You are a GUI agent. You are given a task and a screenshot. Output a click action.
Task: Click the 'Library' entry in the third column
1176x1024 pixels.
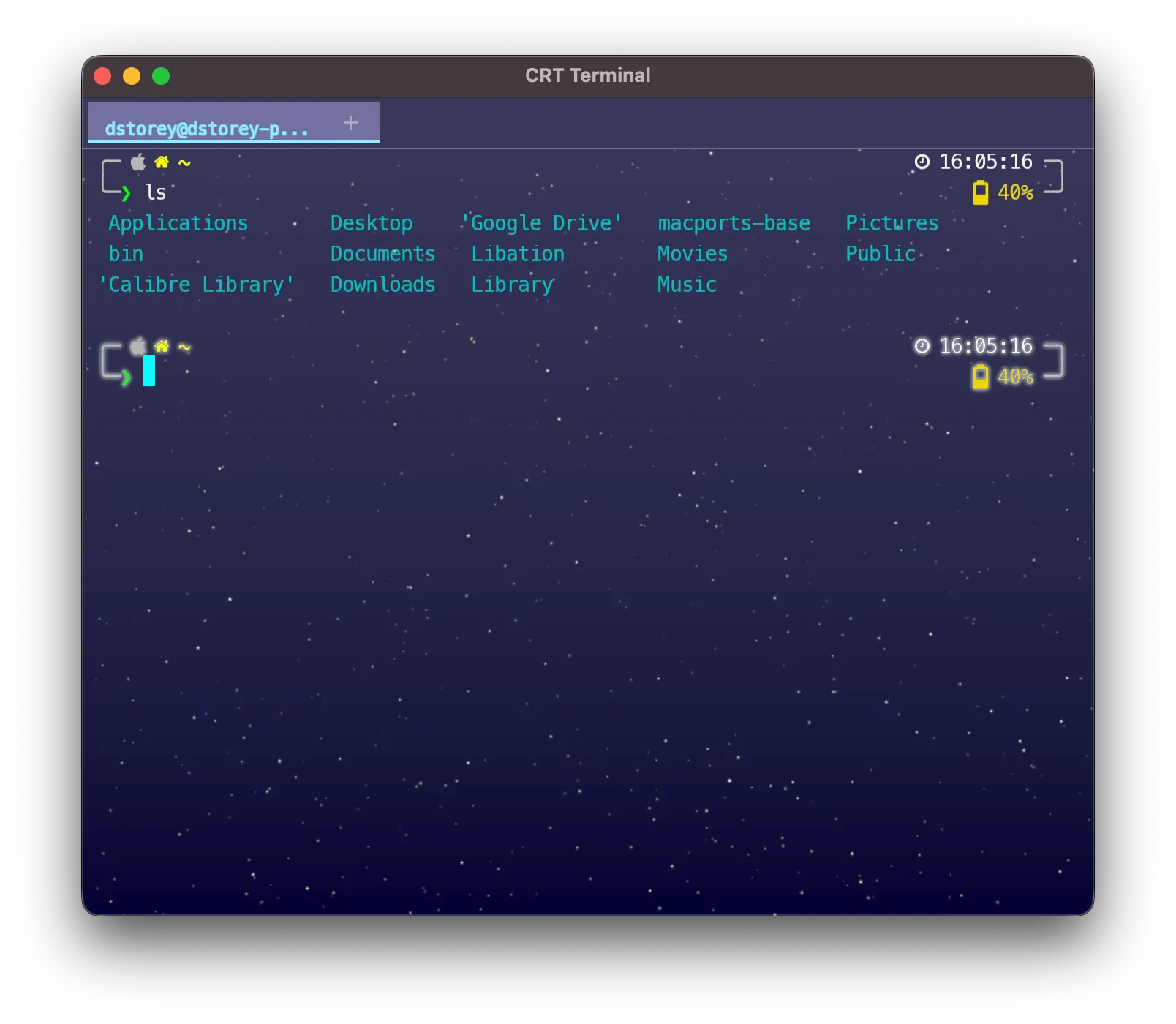513,285
